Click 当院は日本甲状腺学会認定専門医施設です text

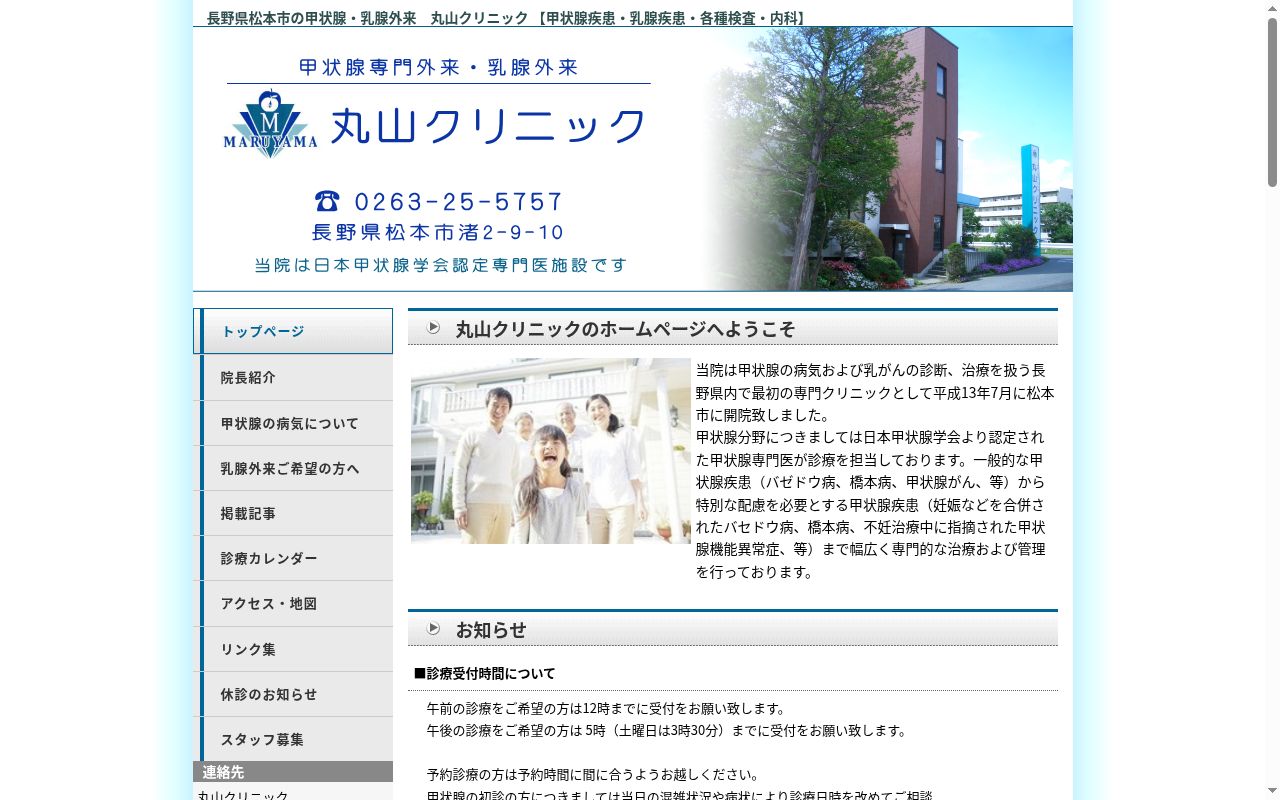(441, 265)
